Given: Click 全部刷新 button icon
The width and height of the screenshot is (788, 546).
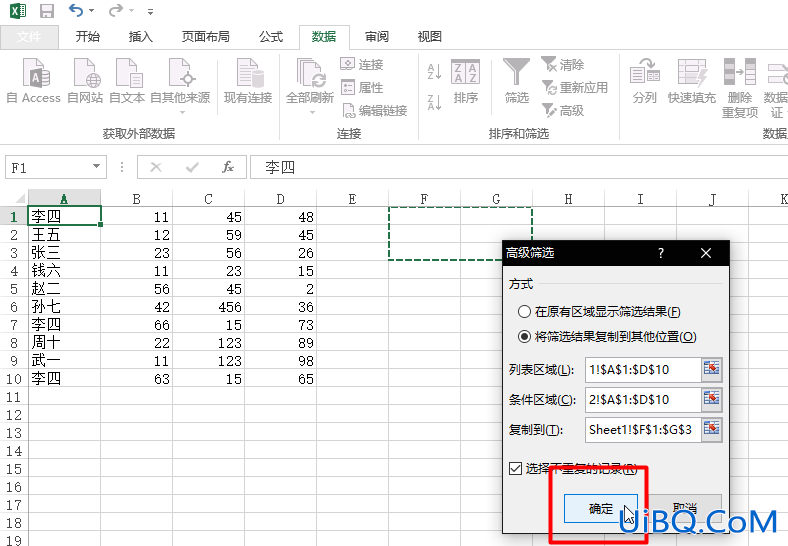Looking at the screenshot, I should (311, 73).
